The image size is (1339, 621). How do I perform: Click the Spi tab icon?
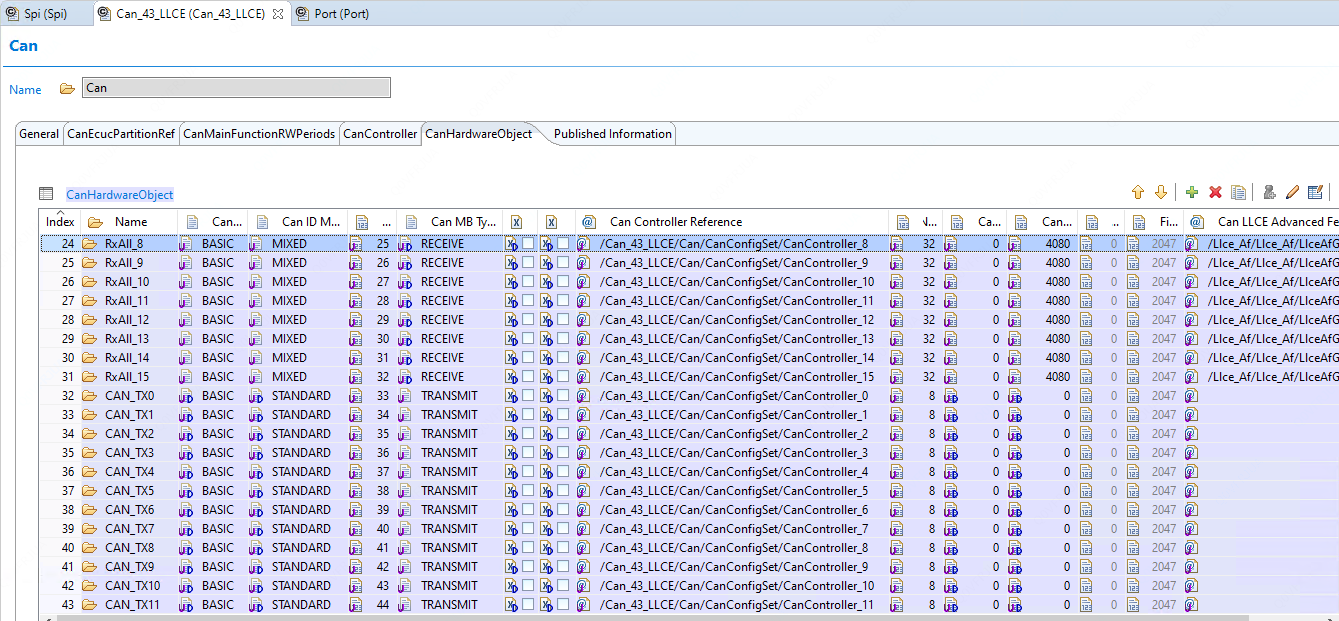pyautogui.click(x=12, y=14)
